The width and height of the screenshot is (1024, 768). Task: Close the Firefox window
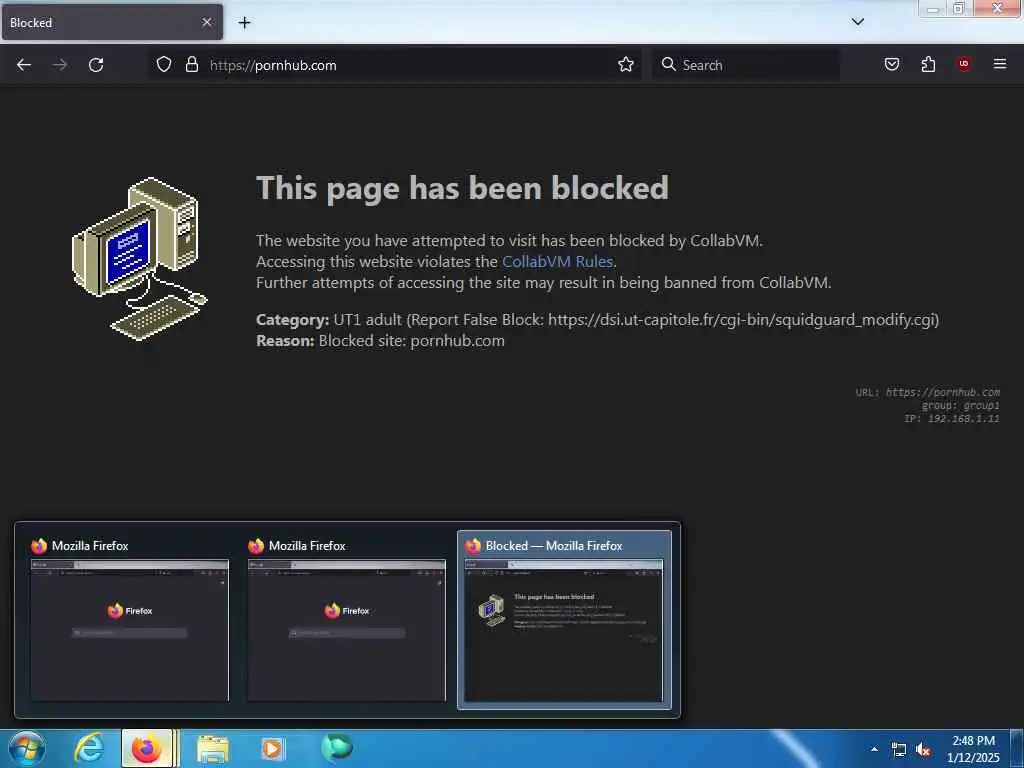click(997, 8)
